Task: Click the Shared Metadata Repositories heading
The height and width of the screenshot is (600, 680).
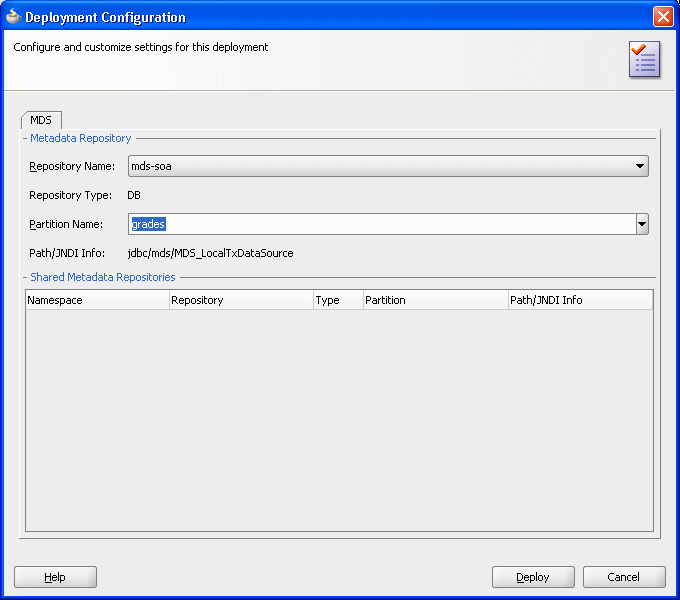Action: pyautogui.click(x=103, y=277)
